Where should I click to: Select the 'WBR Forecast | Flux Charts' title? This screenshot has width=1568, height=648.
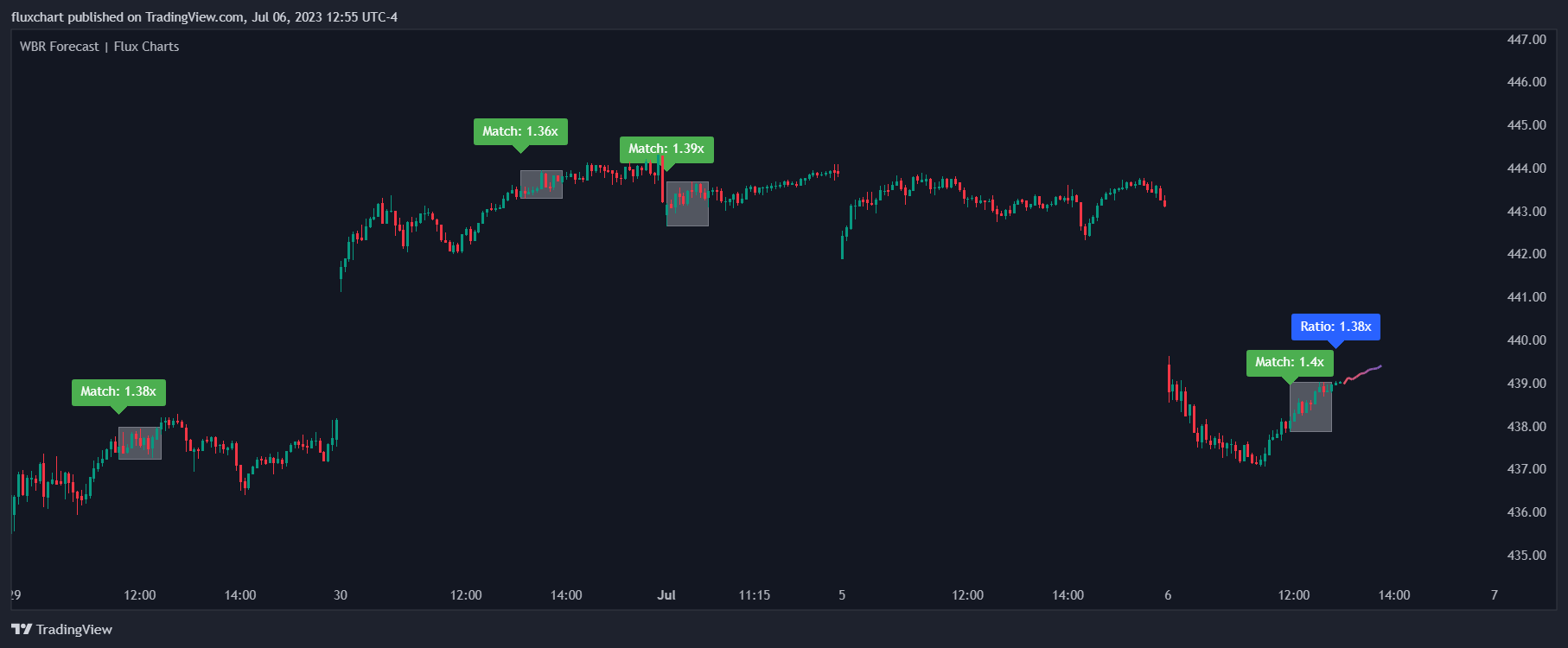[x=99, y=47]
